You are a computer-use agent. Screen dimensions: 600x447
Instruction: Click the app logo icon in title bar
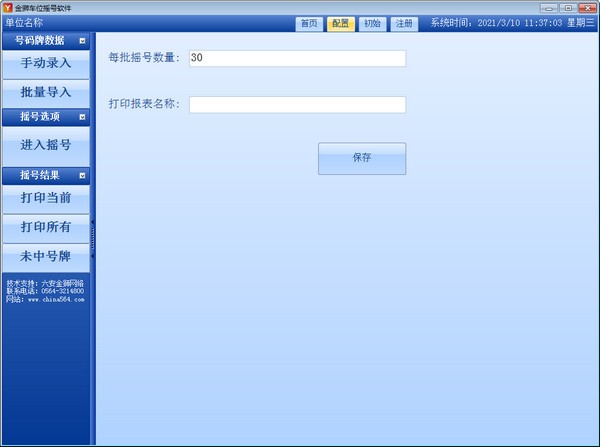point(7,8)
